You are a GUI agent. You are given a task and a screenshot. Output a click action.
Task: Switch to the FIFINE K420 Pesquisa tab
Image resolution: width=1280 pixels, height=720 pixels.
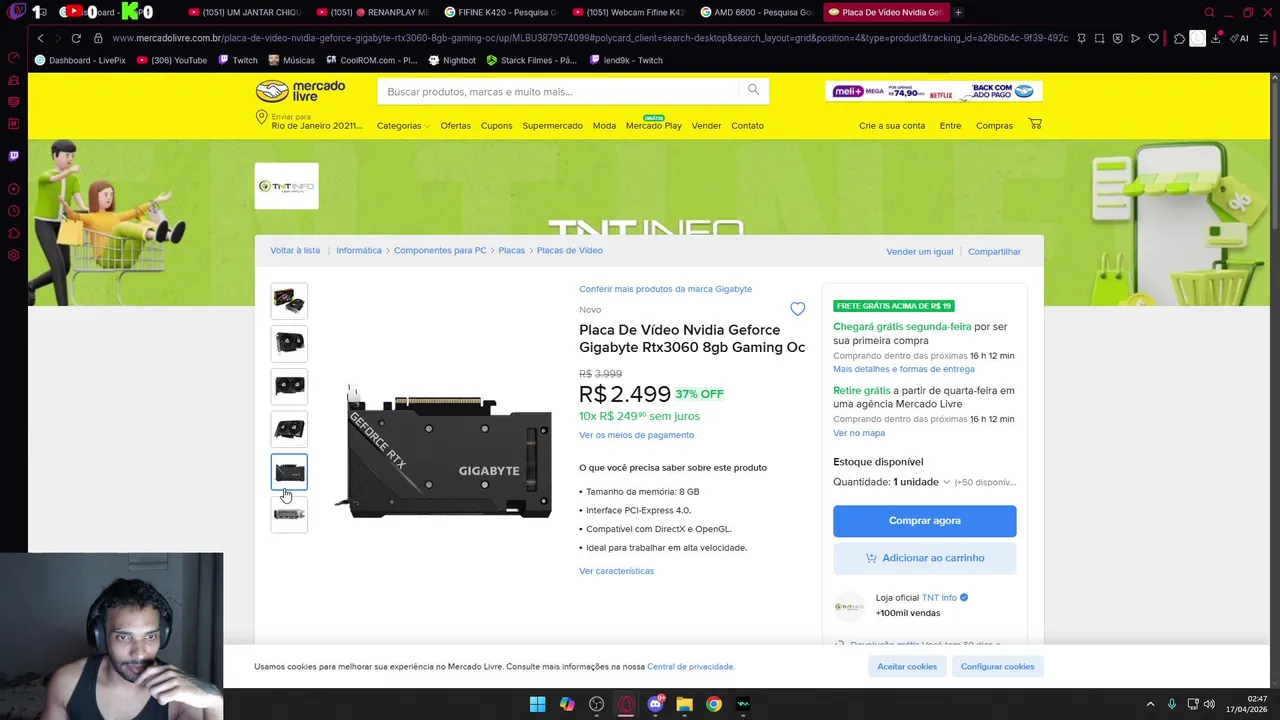[x=500, y=12]
